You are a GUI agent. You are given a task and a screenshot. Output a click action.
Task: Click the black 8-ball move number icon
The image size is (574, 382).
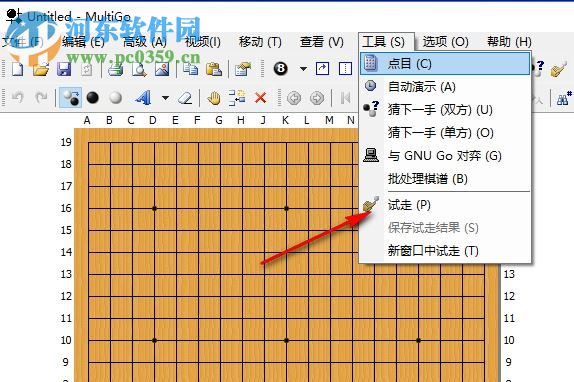281,69
